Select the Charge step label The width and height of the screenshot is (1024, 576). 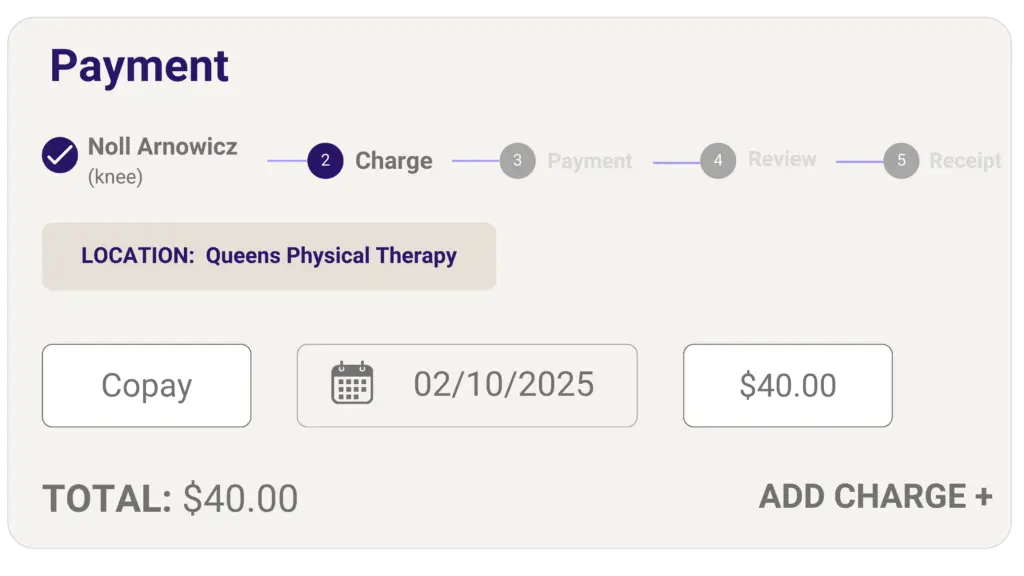(394, 161)
